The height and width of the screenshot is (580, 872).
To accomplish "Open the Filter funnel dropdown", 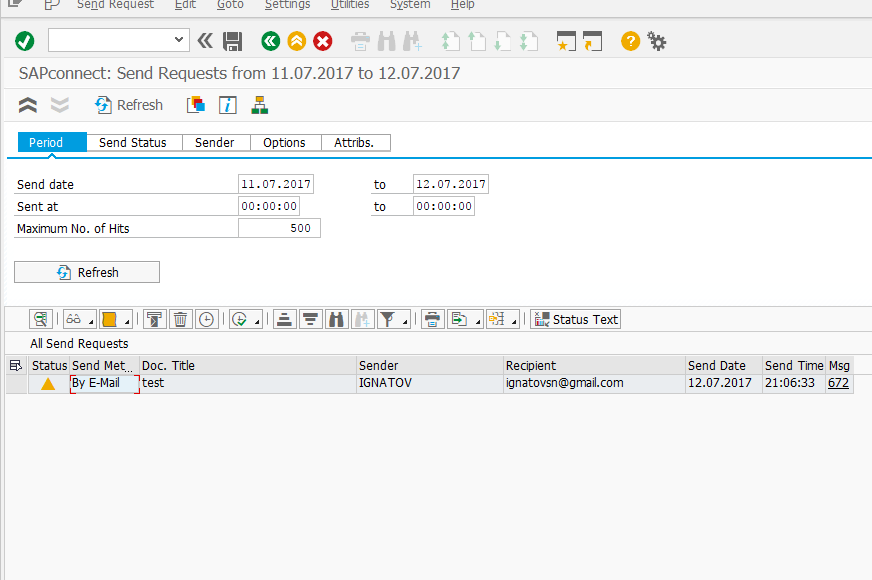I will click(394, 319).
